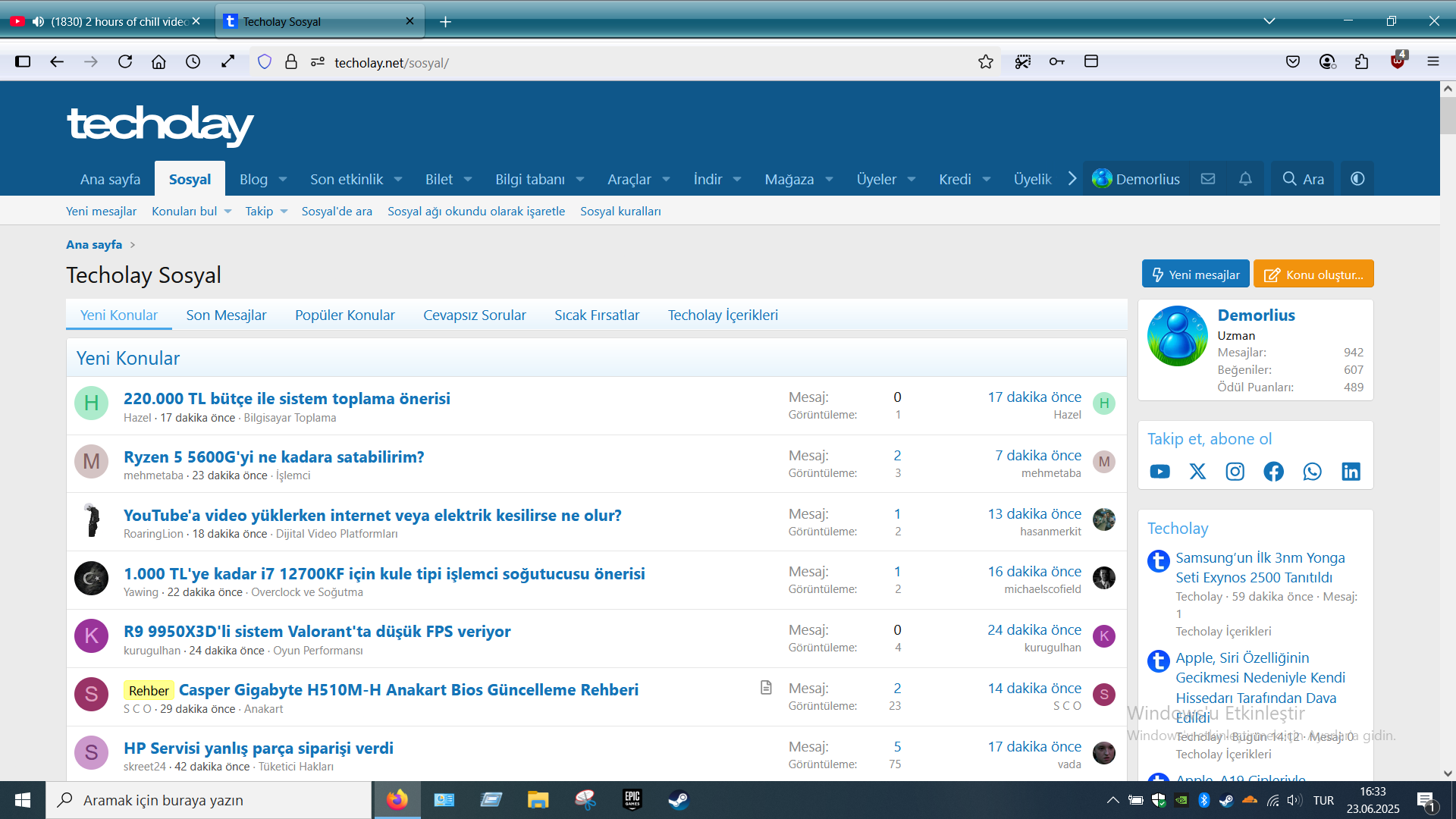The width and height of the screenshot is (1456, 819).
Task: Open tracking protection shield icon
Action: (x=265, y=62)
